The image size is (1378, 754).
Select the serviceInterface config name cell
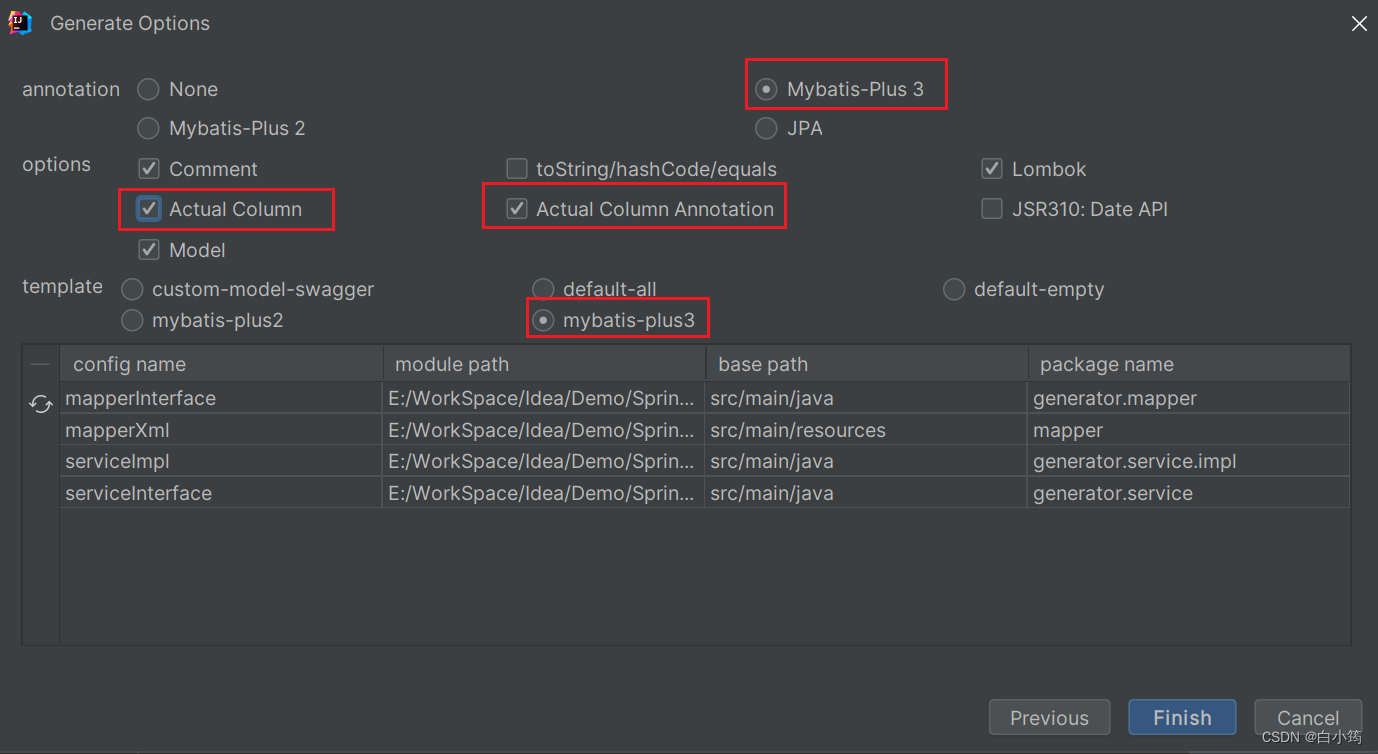point(221,493)
